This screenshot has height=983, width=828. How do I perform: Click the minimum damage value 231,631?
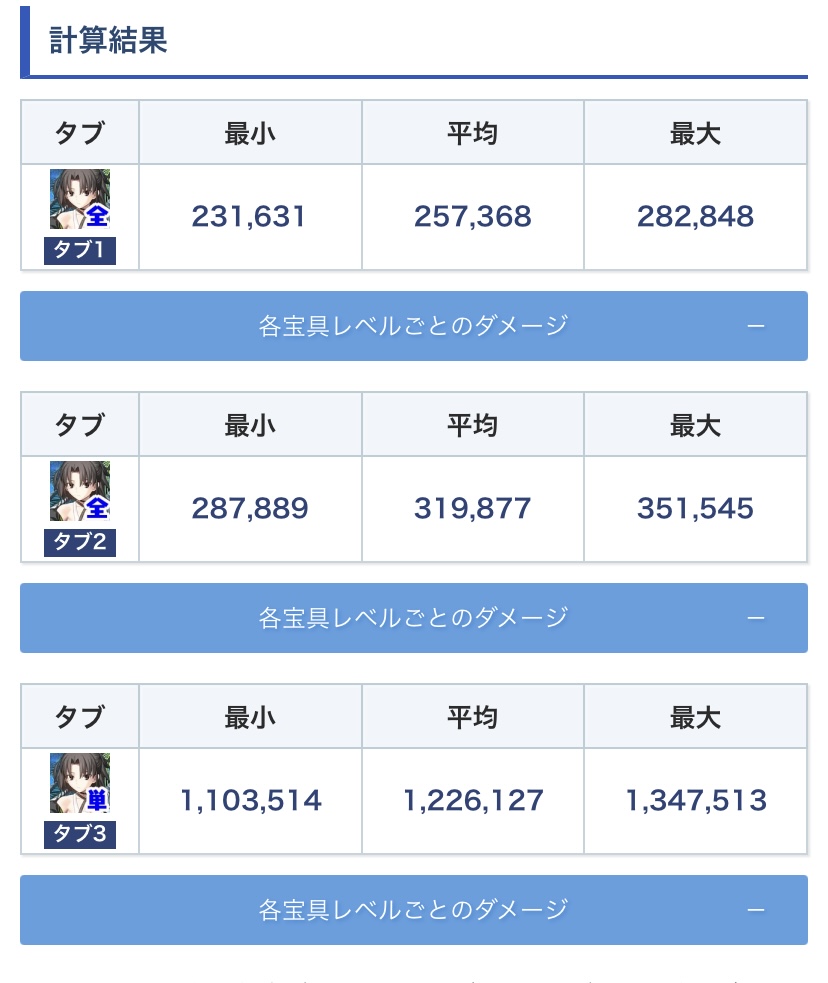pyautogui.click(x=249, y=217)
